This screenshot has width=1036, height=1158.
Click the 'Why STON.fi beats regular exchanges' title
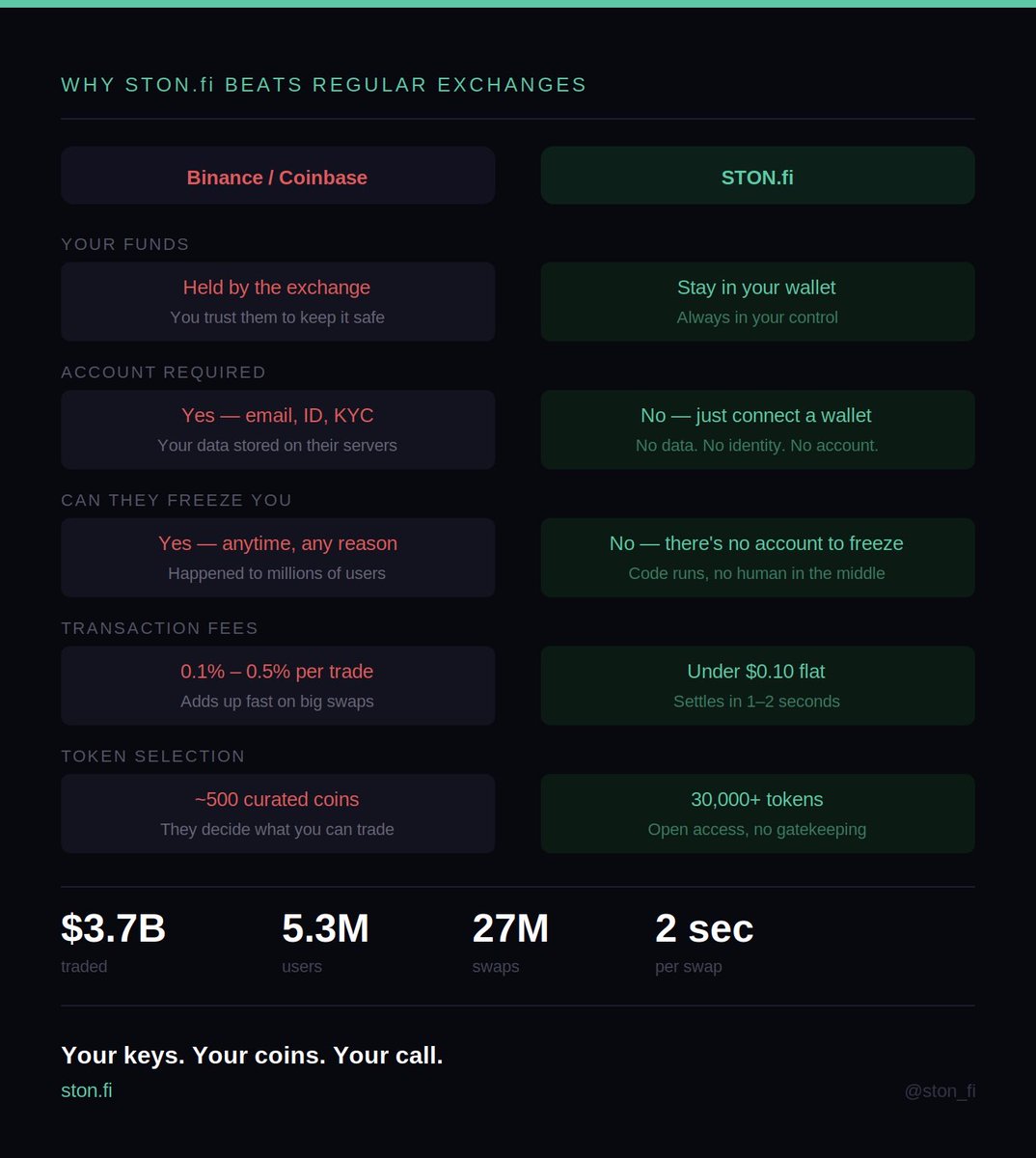tap(324, 85)
